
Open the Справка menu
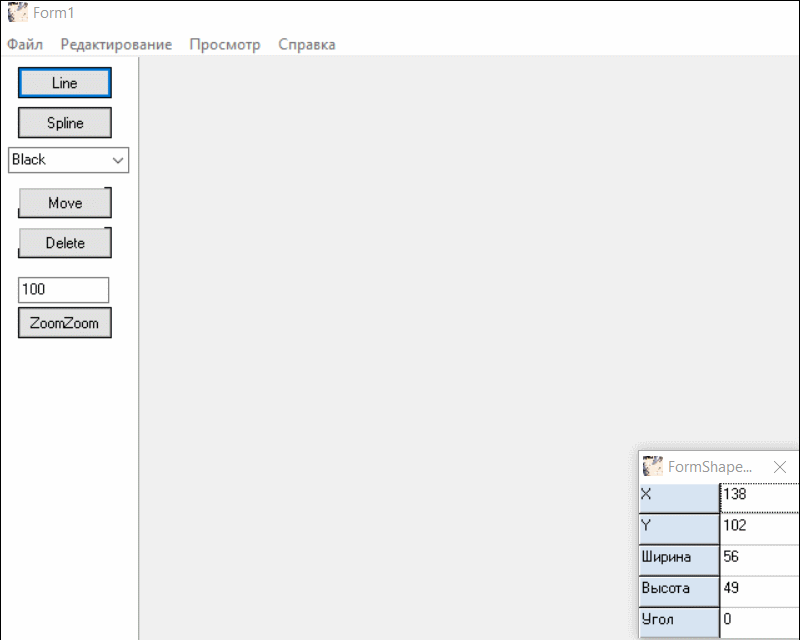click(x=307, y=44)
